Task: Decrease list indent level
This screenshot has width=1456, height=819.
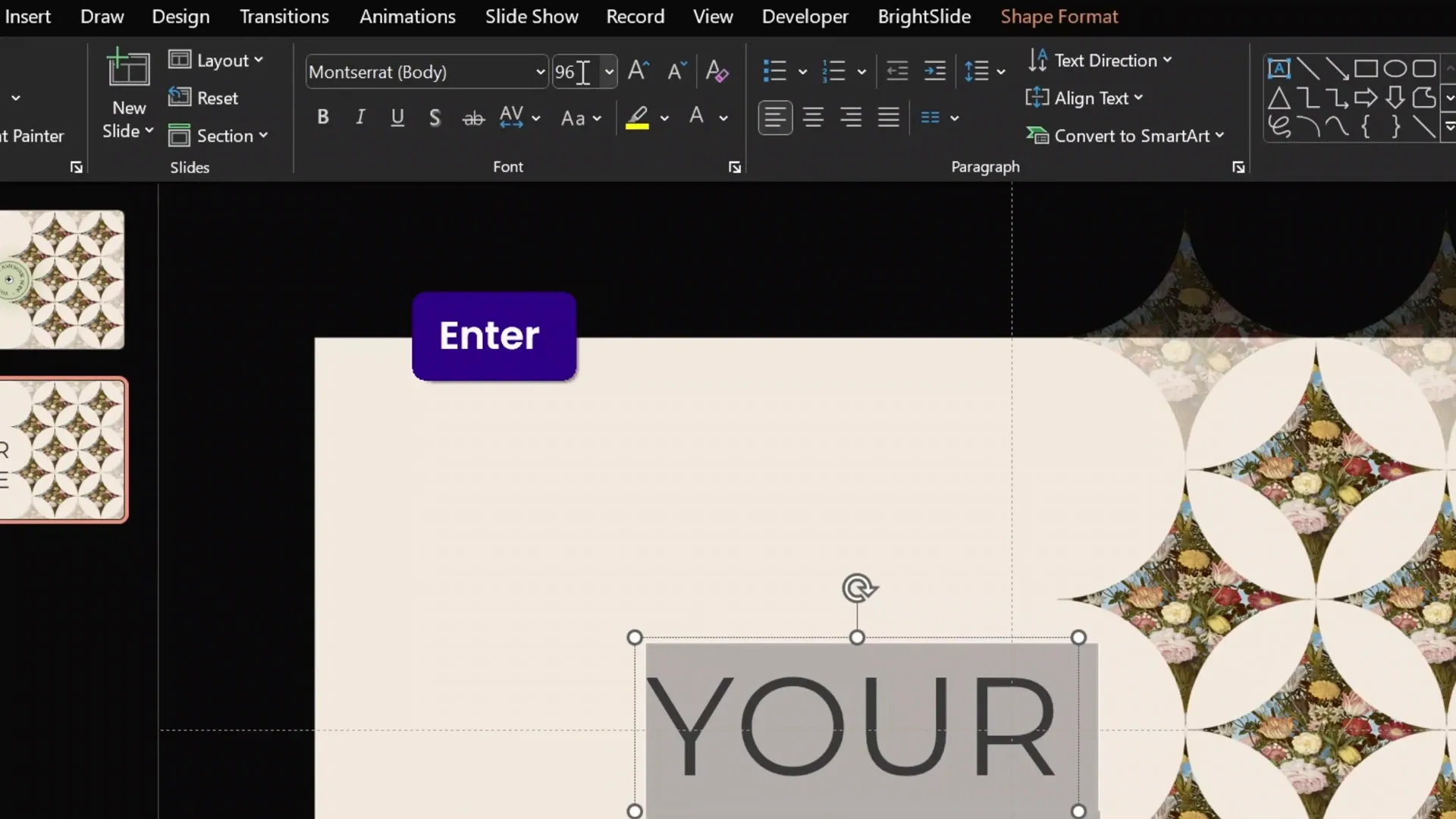Action: tap(897, 71)
